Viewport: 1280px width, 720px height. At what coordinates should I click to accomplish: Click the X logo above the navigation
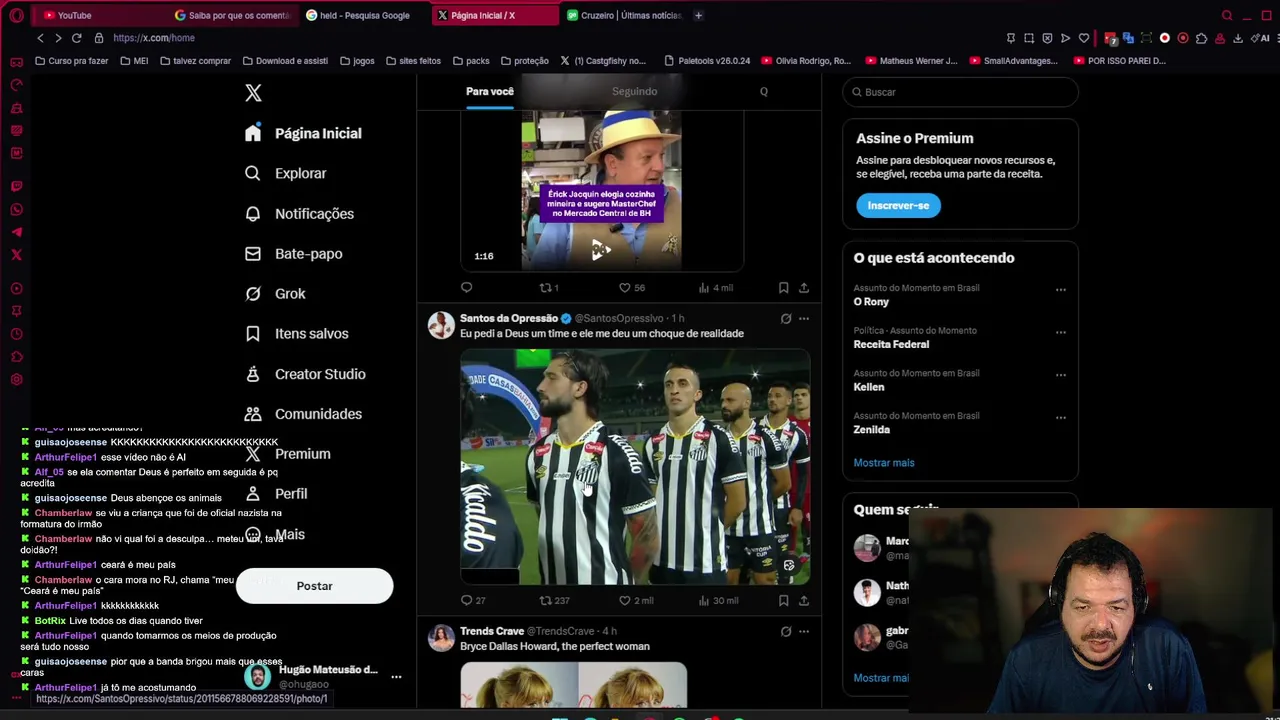pos(253,93)
